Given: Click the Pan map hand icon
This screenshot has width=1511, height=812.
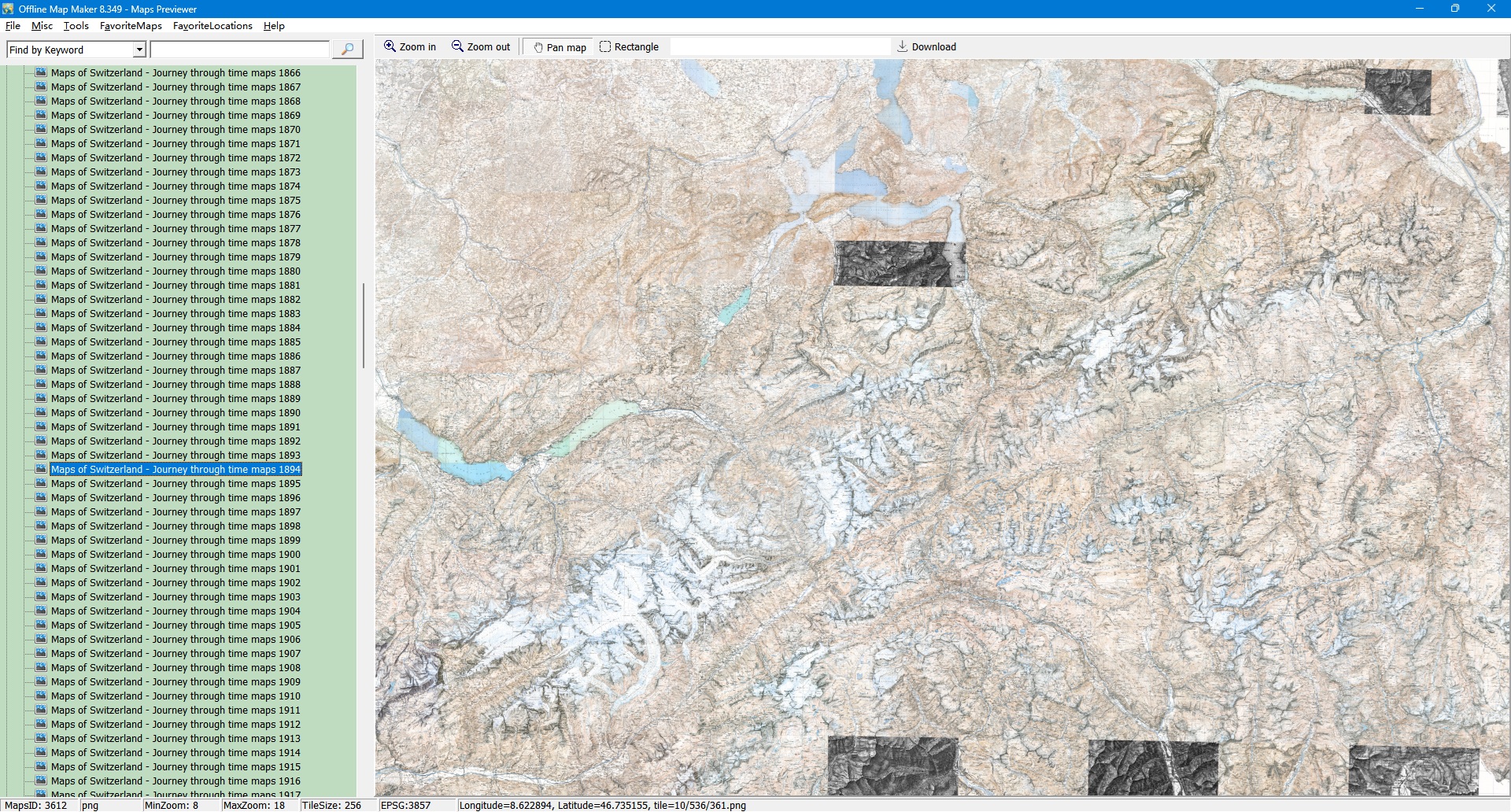Looking at the screenshot, I should (x=538, y=47).
